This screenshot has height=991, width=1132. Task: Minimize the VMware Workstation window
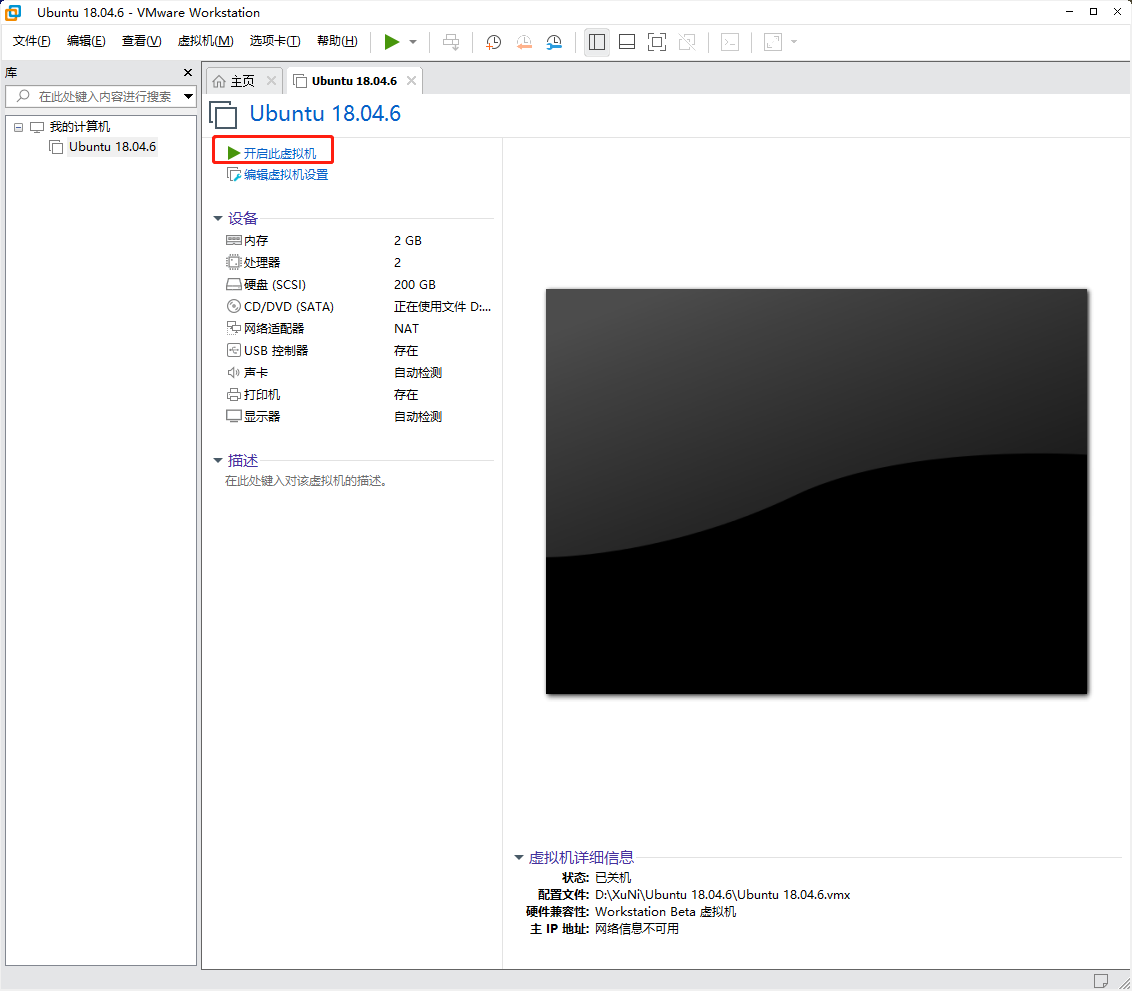coord(1070,12)
